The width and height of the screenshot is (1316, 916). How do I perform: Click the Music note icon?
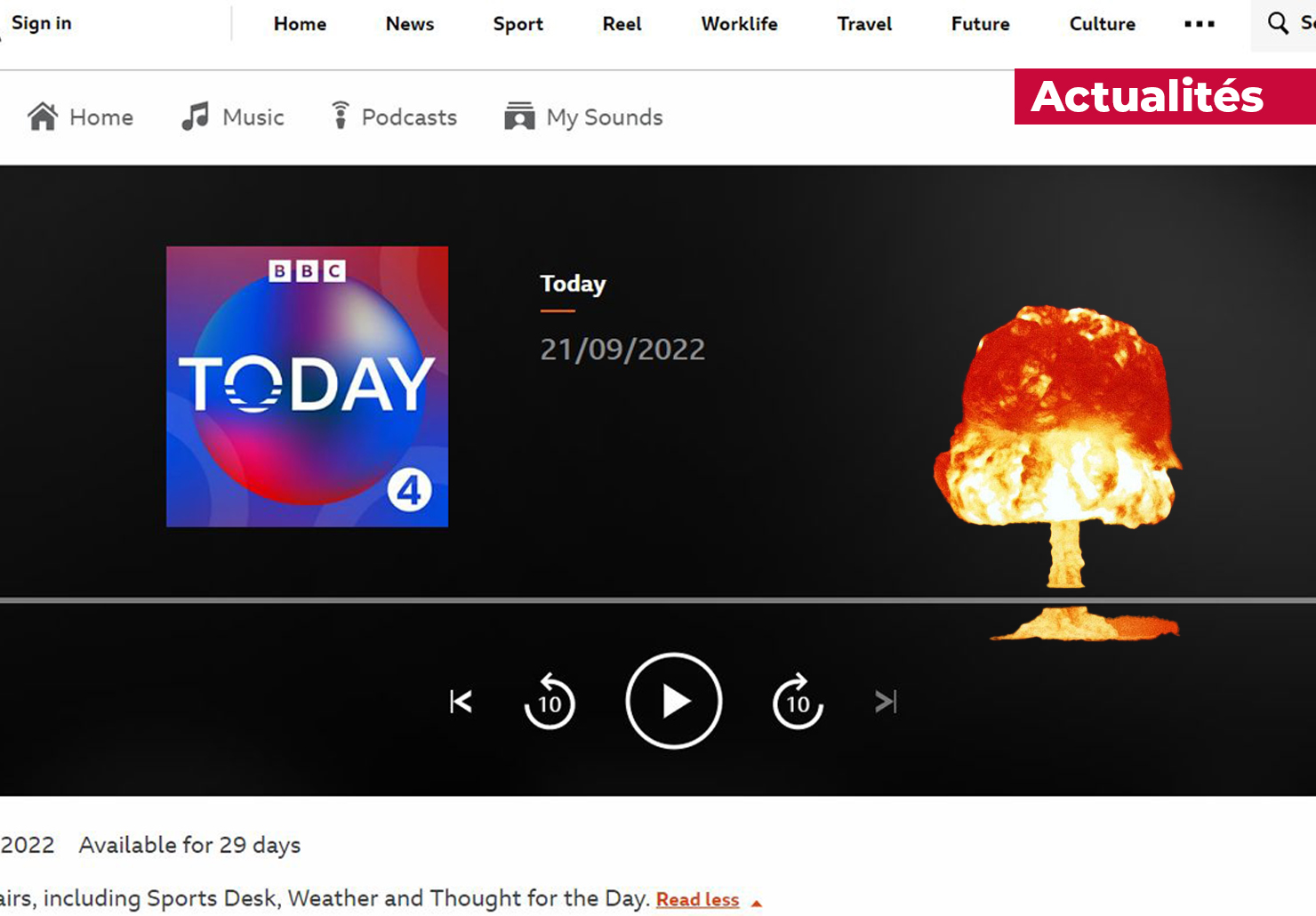196,117
